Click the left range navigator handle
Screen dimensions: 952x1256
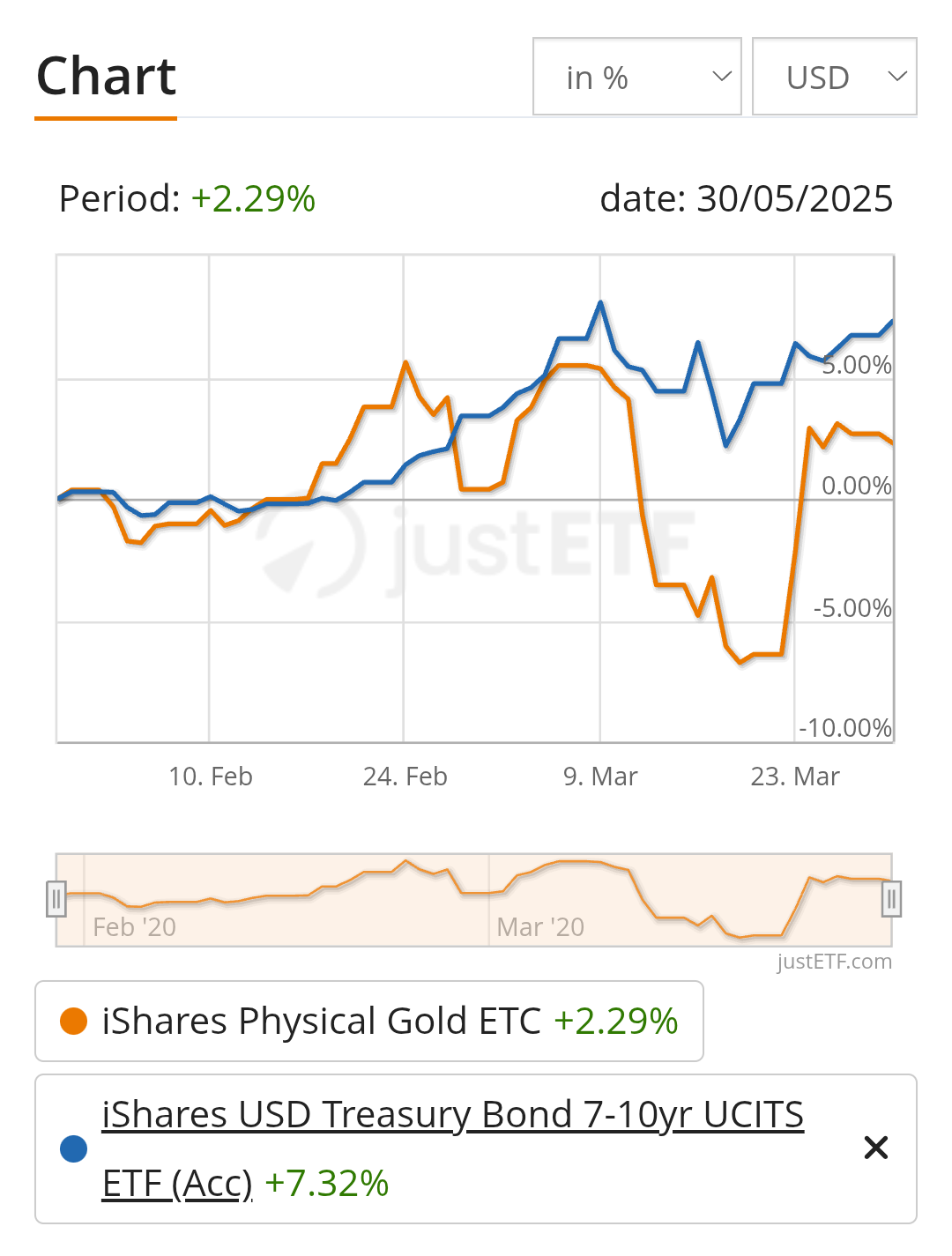[56, 899]
